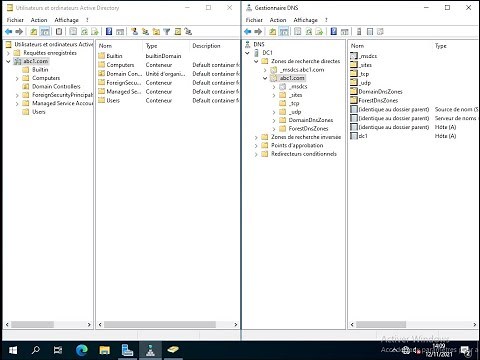Open Properties icon in Active Directory toolbar
The image size is (480, 360).
[73, 32]
